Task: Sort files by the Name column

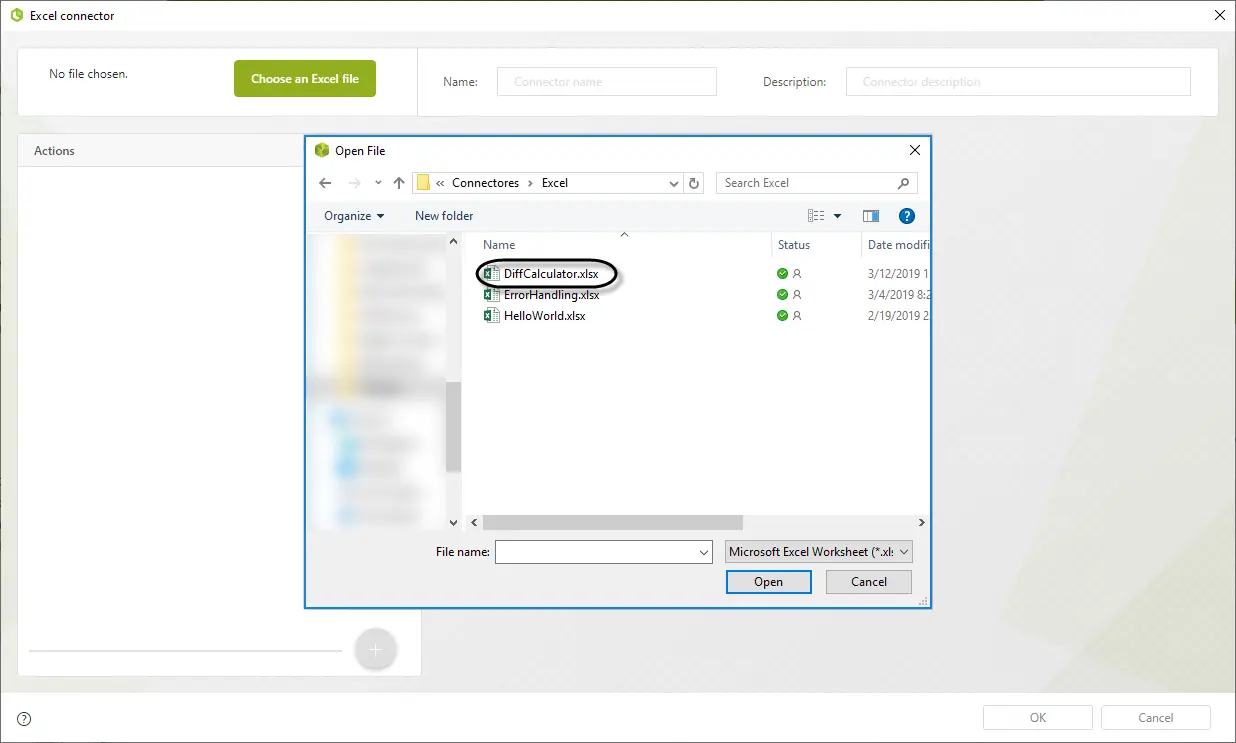Action: pos(499,245)
